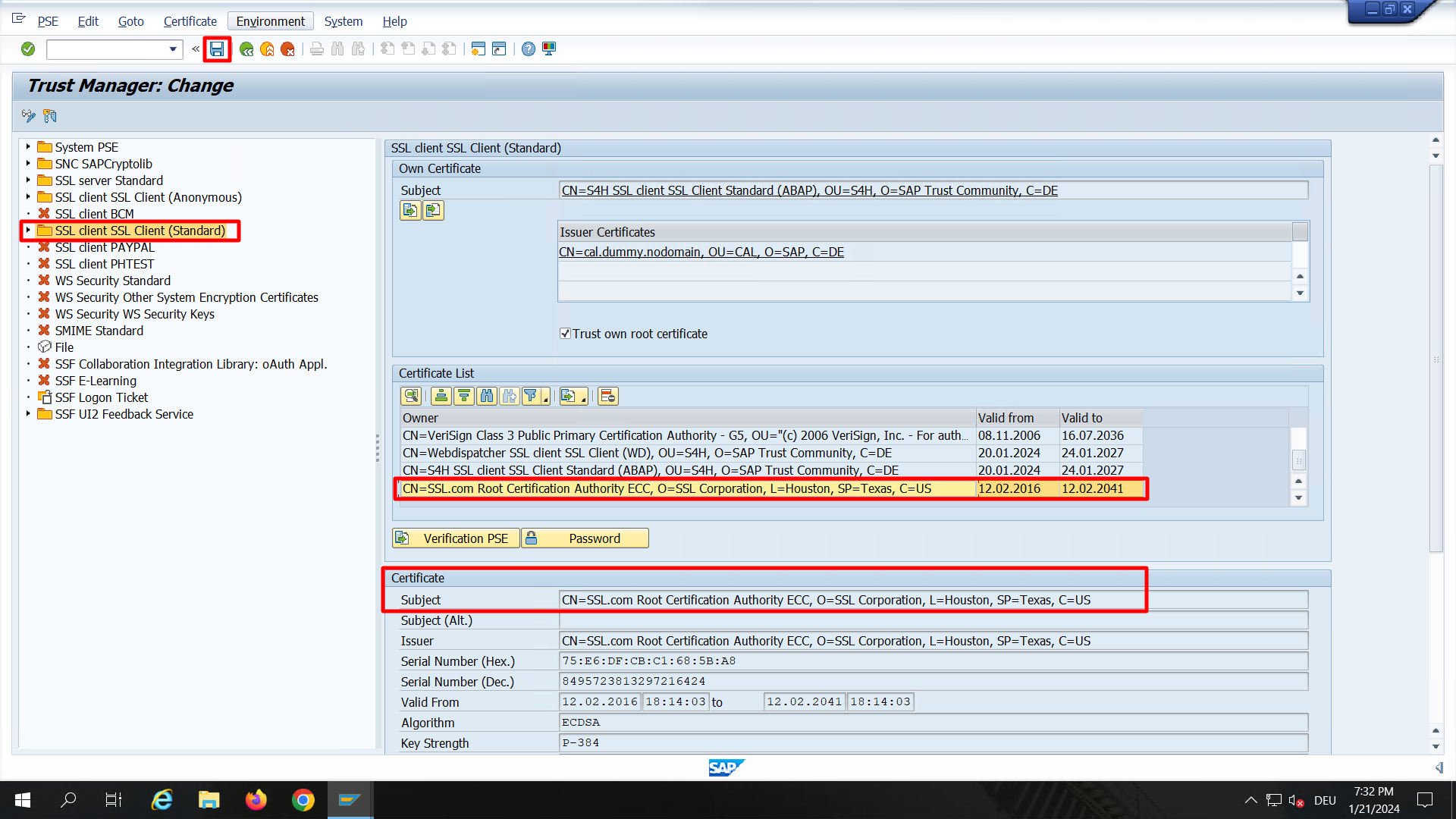Screen dimensions: 1456x819
Task: Select the SSL client BCM tree entry
Action: coord(94,214)
